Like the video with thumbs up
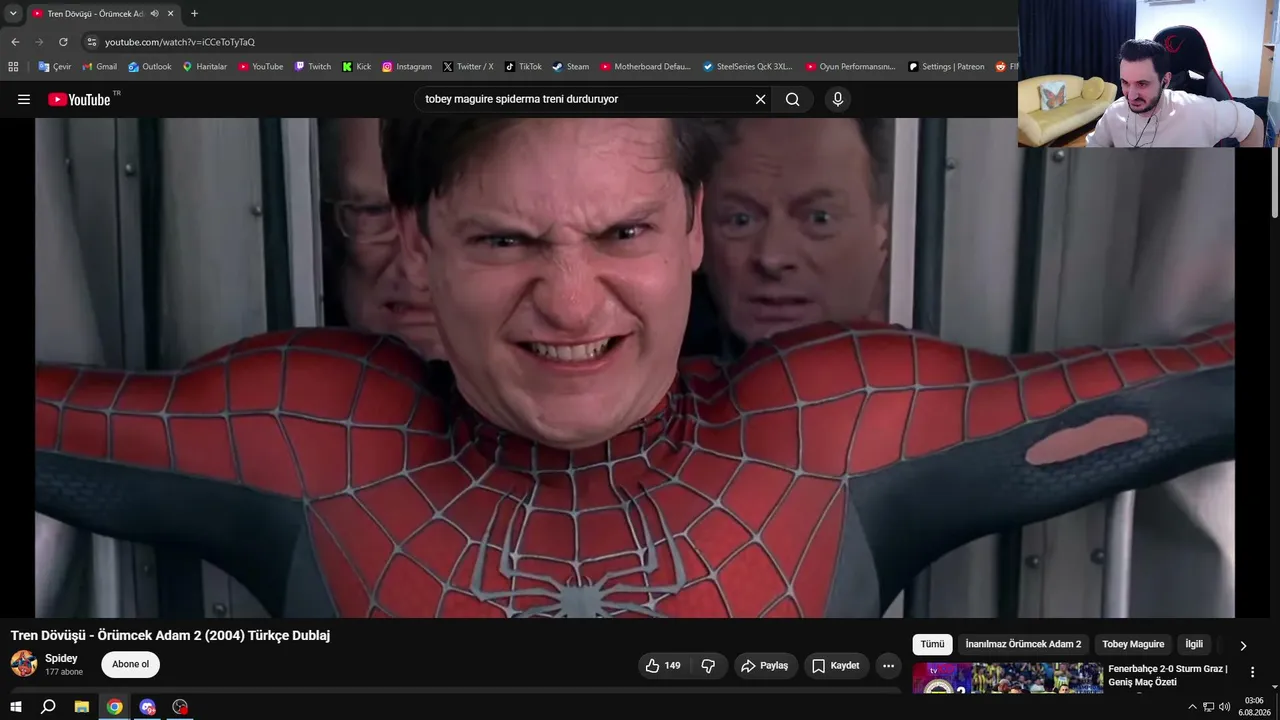This screenshot has height=720, width=1280. point(662,665)
